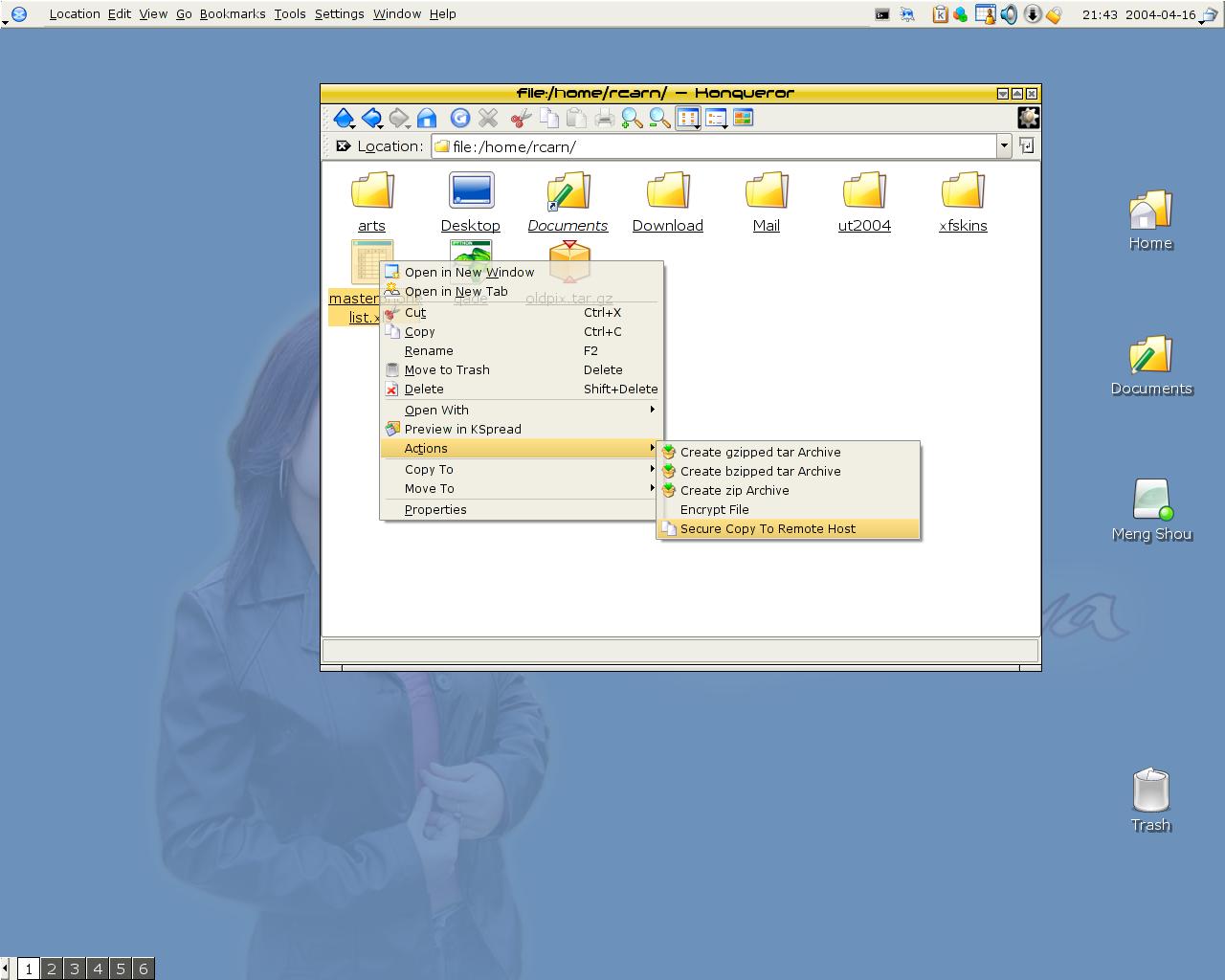Expand the Copy To submenu

click(521, 469)
